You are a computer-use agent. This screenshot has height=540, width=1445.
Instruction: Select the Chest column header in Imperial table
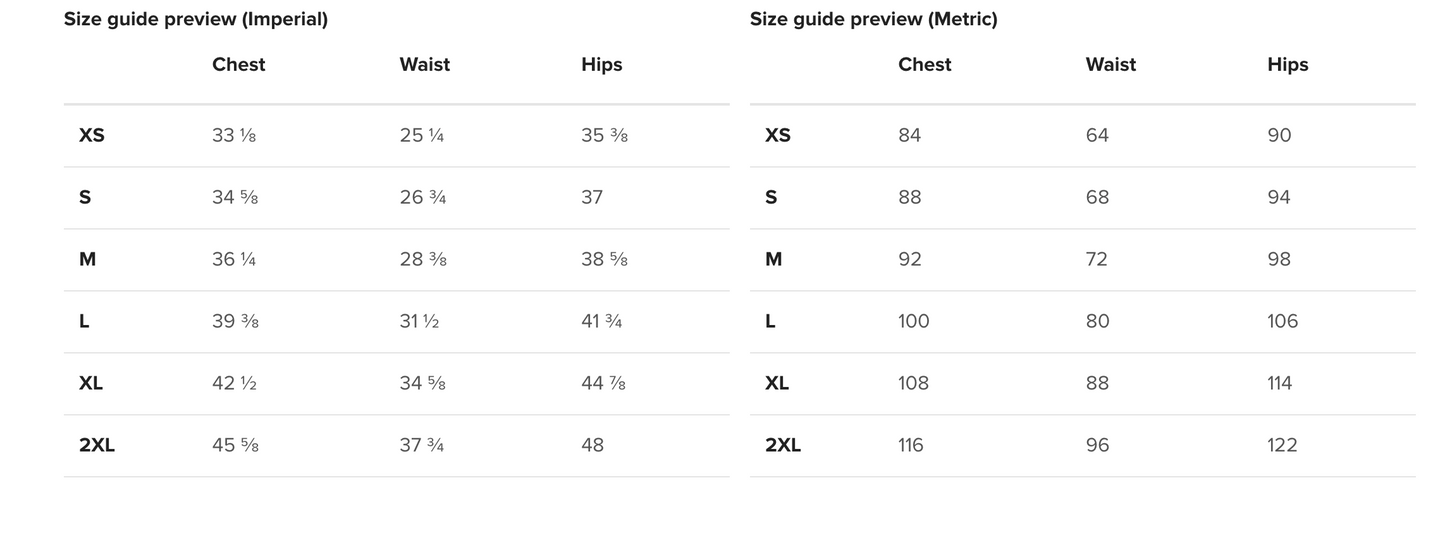238,65
